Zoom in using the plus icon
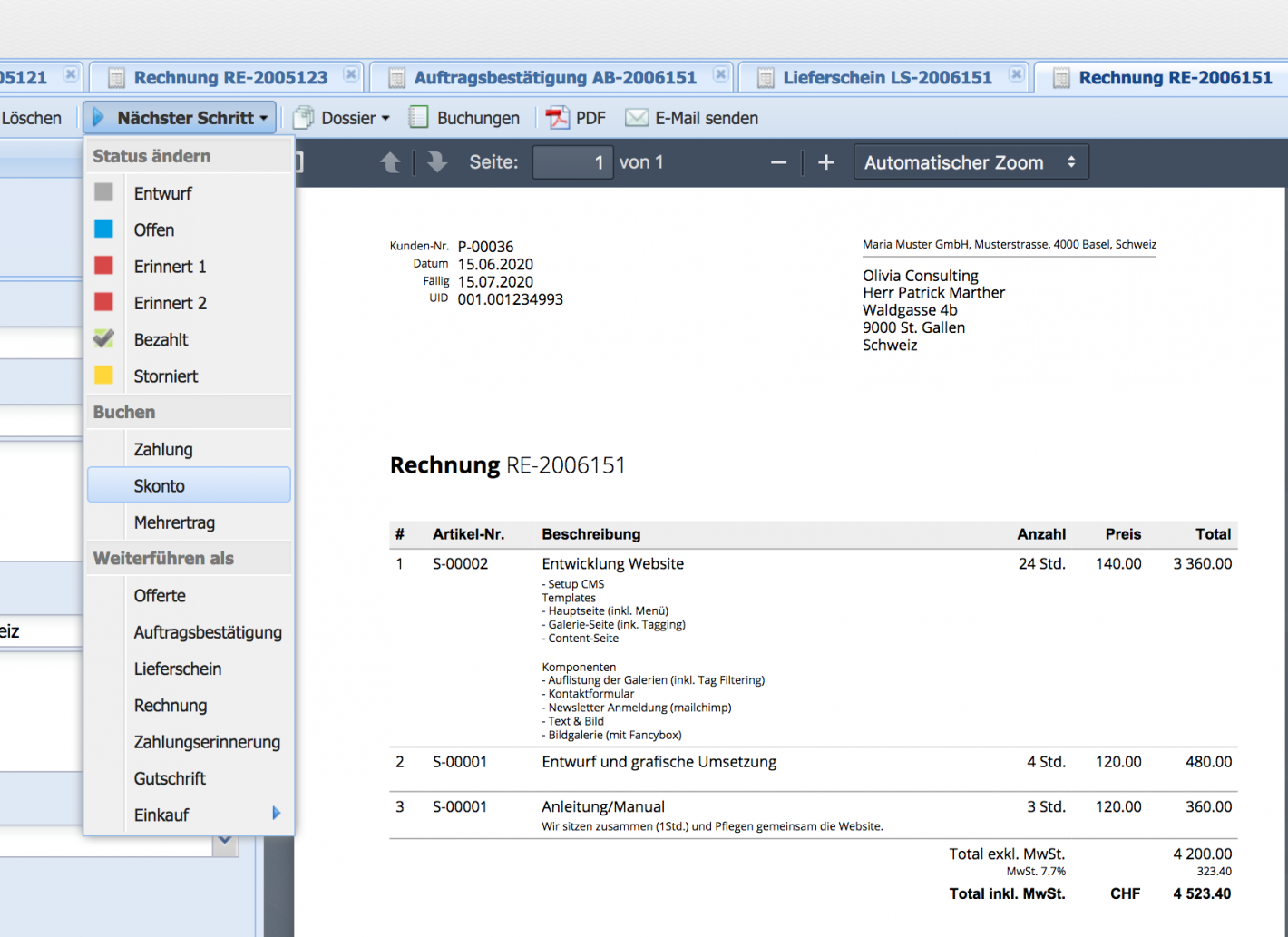Screen dimensions: 1288x937 tap(825, 161)
